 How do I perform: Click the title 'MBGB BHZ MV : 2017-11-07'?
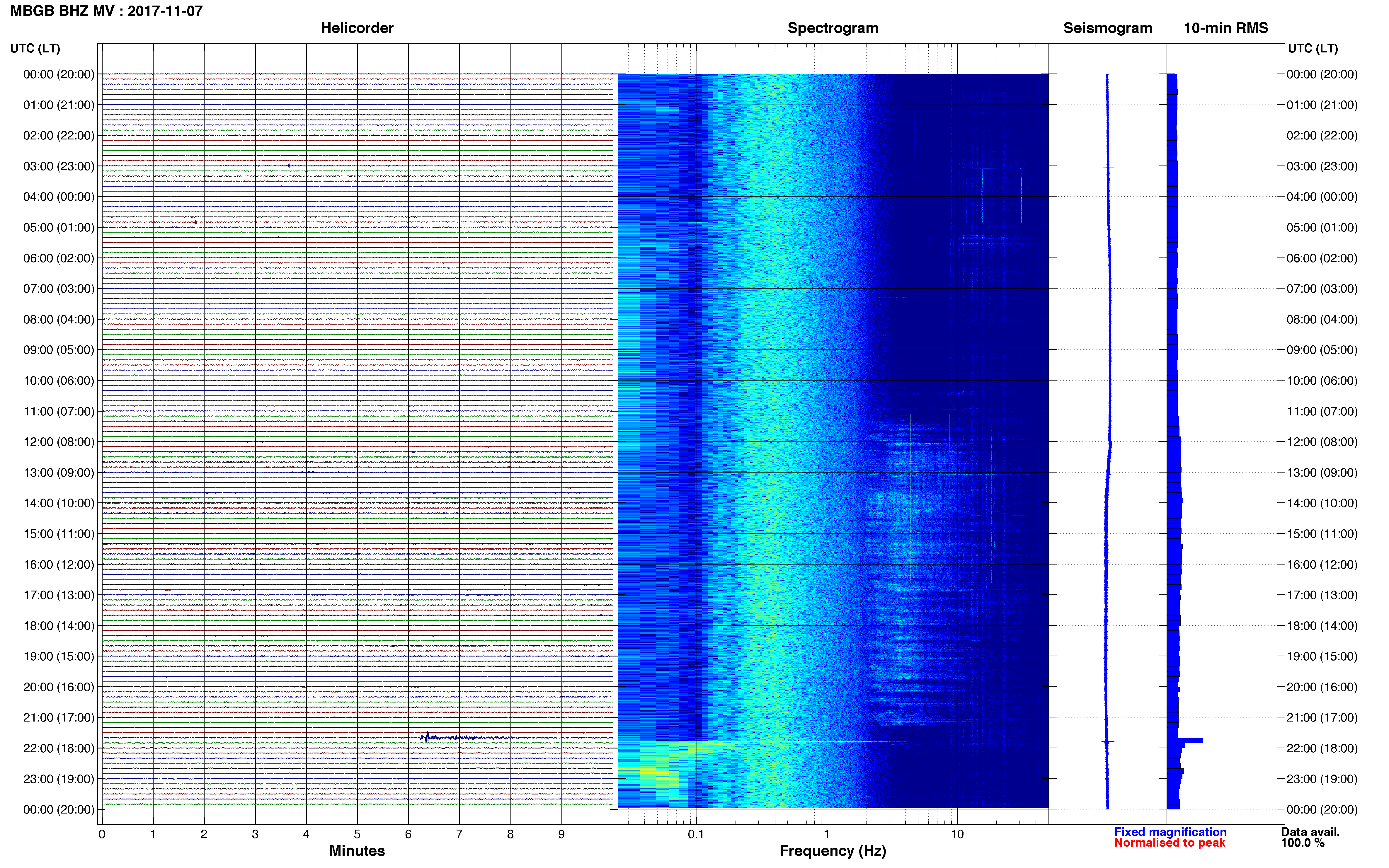(106, 11)
